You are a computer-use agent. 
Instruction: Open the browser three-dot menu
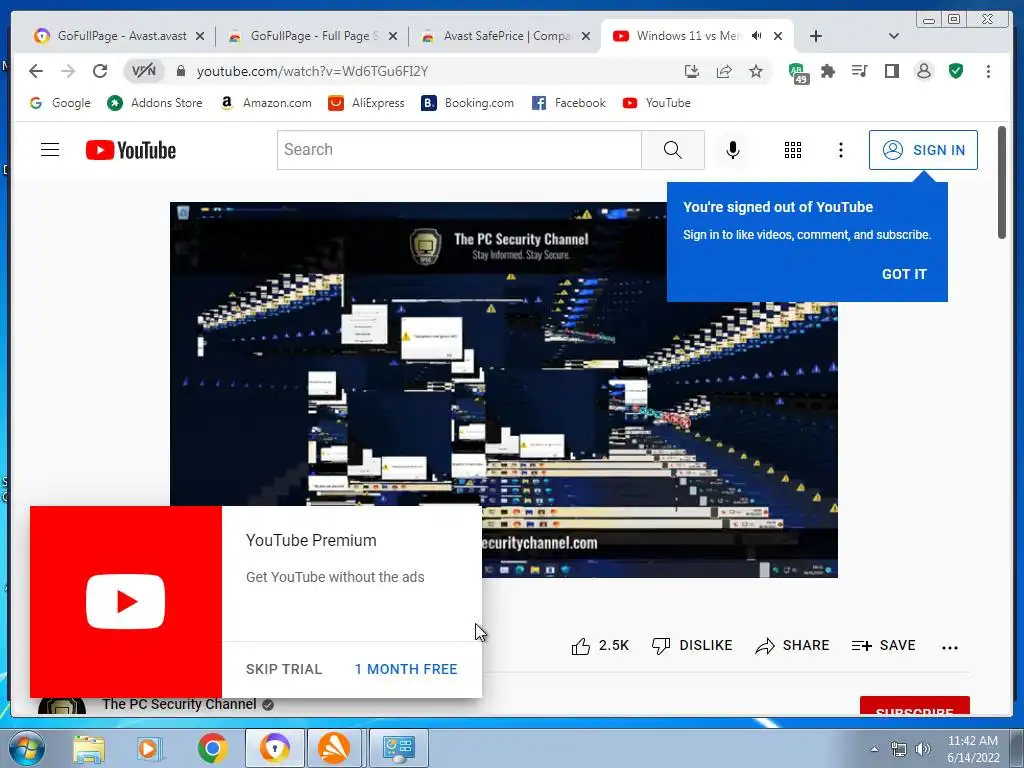(x=988, y=71)
